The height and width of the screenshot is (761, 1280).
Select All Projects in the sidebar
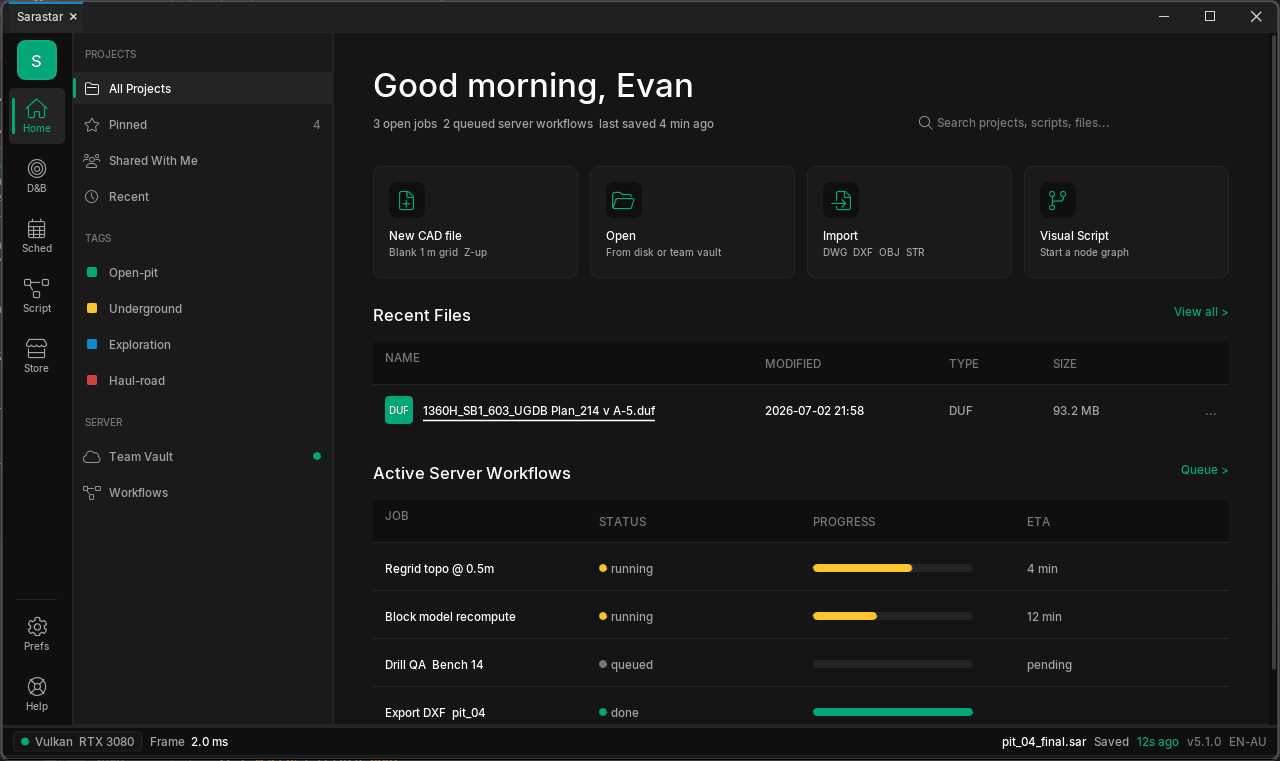pyautogui.click(x=203, y=88)
